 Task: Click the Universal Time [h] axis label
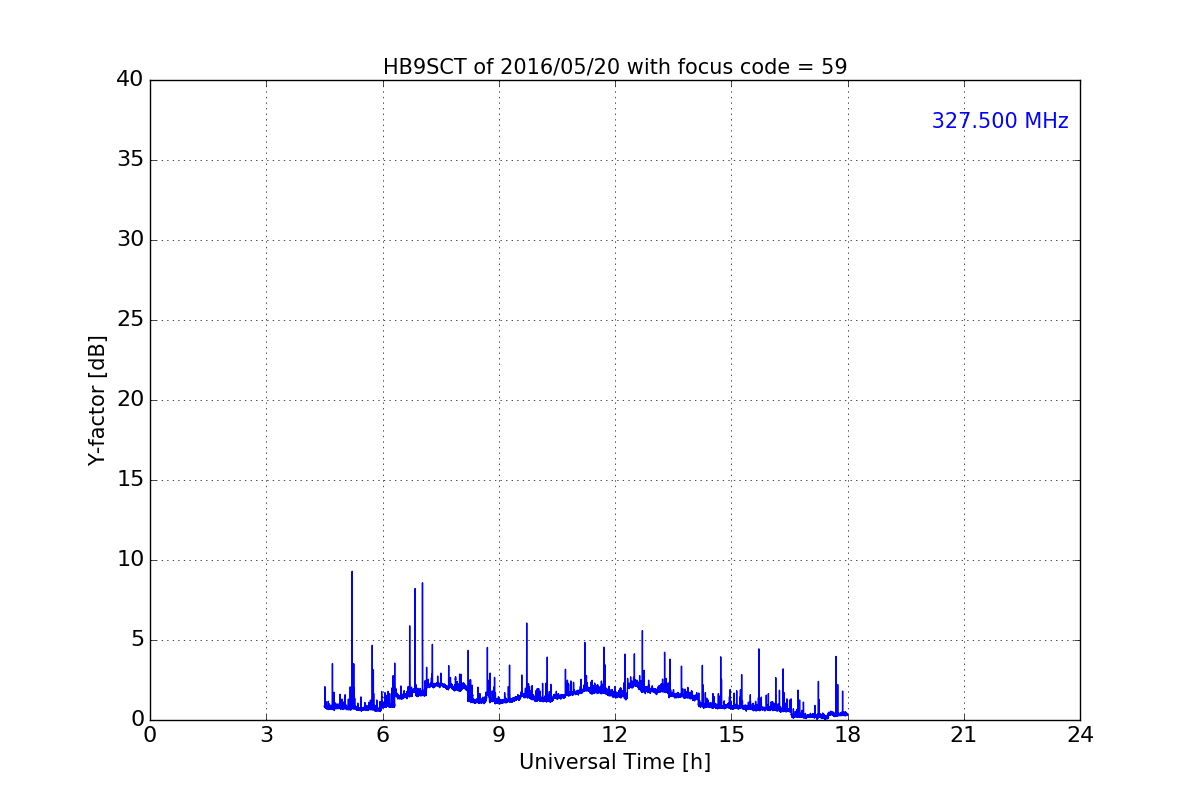[x=615, y=762]
